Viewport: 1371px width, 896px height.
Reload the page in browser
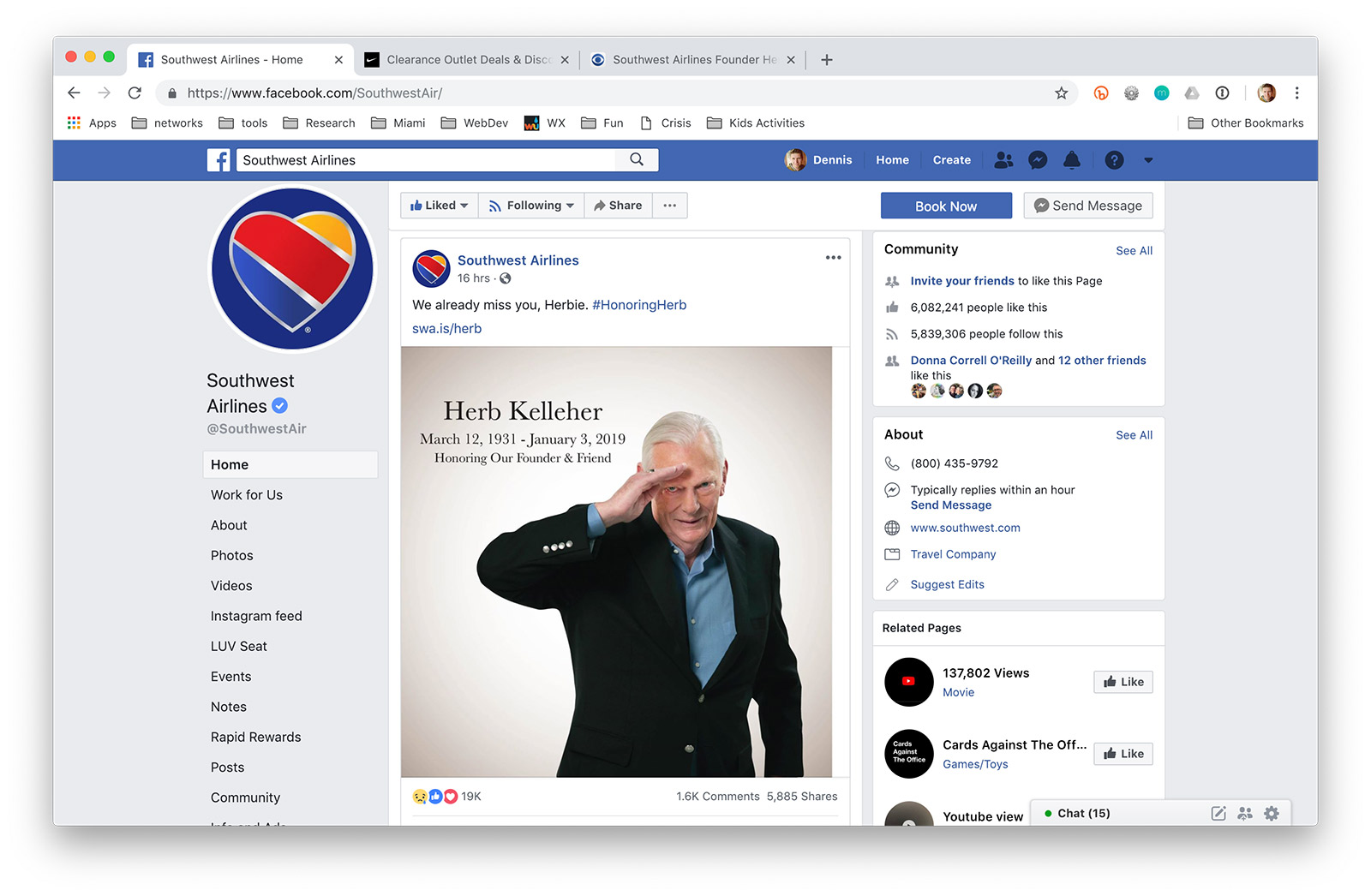[135, 93]
